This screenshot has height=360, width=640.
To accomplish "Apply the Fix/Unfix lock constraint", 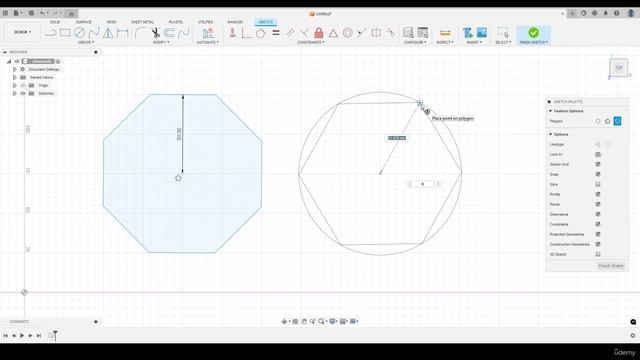I will point(319,33).
